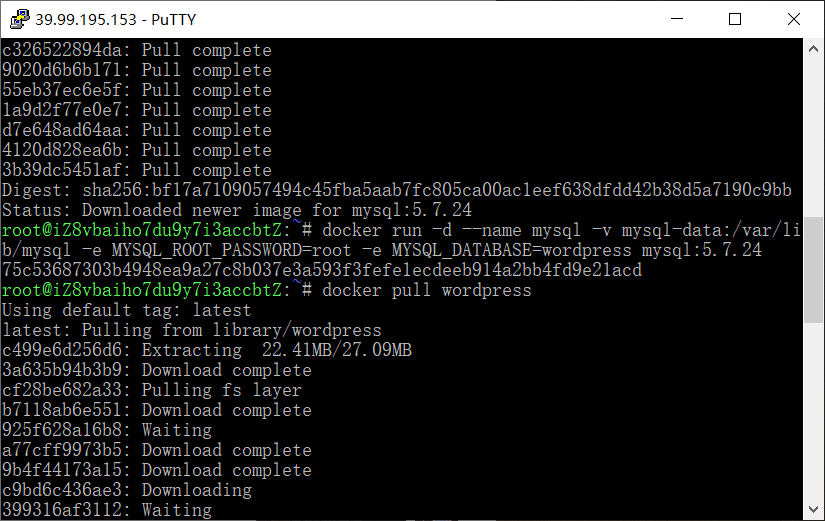
Task: Click the Status: Downloaded newer image line
Action: pos(237,210)
